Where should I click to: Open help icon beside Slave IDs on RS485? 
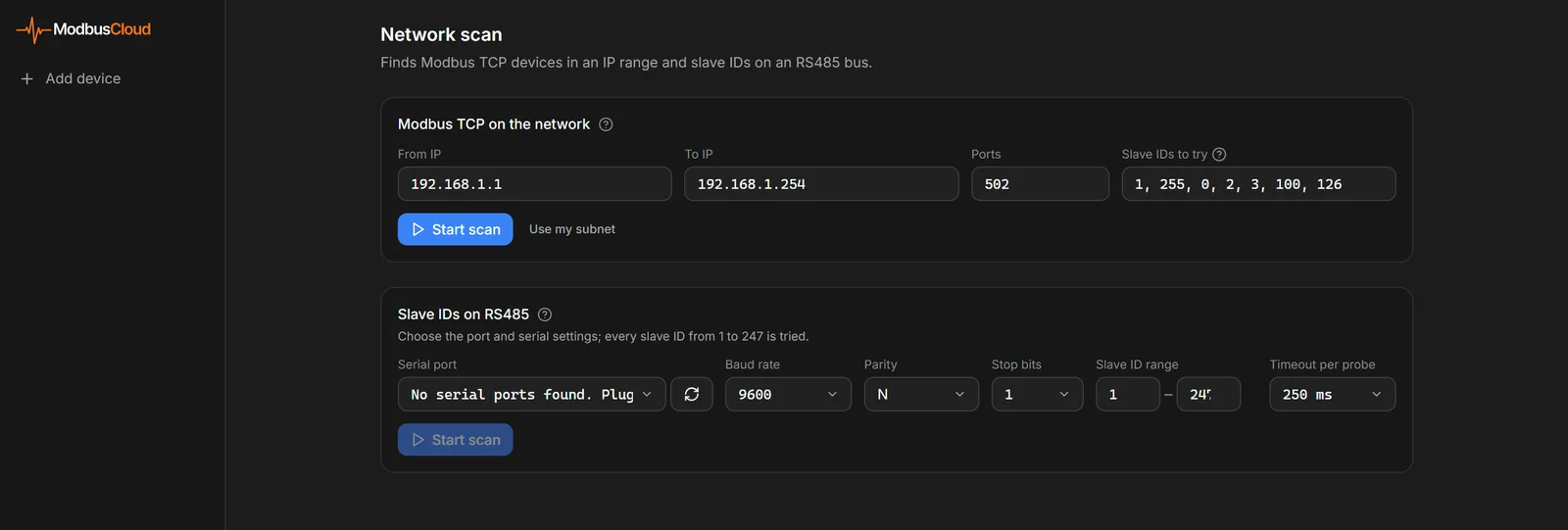pyautogui.click(x=545, y=314)
